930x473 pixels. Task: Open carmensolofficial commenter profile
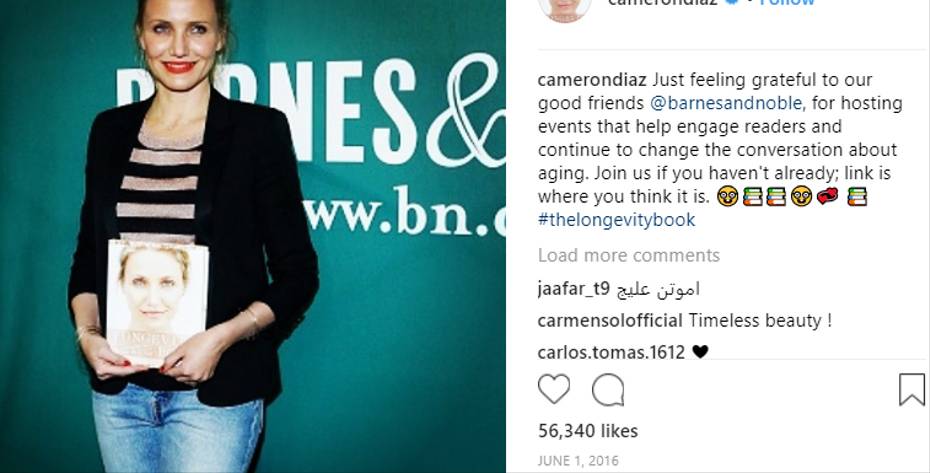point(610,321)
